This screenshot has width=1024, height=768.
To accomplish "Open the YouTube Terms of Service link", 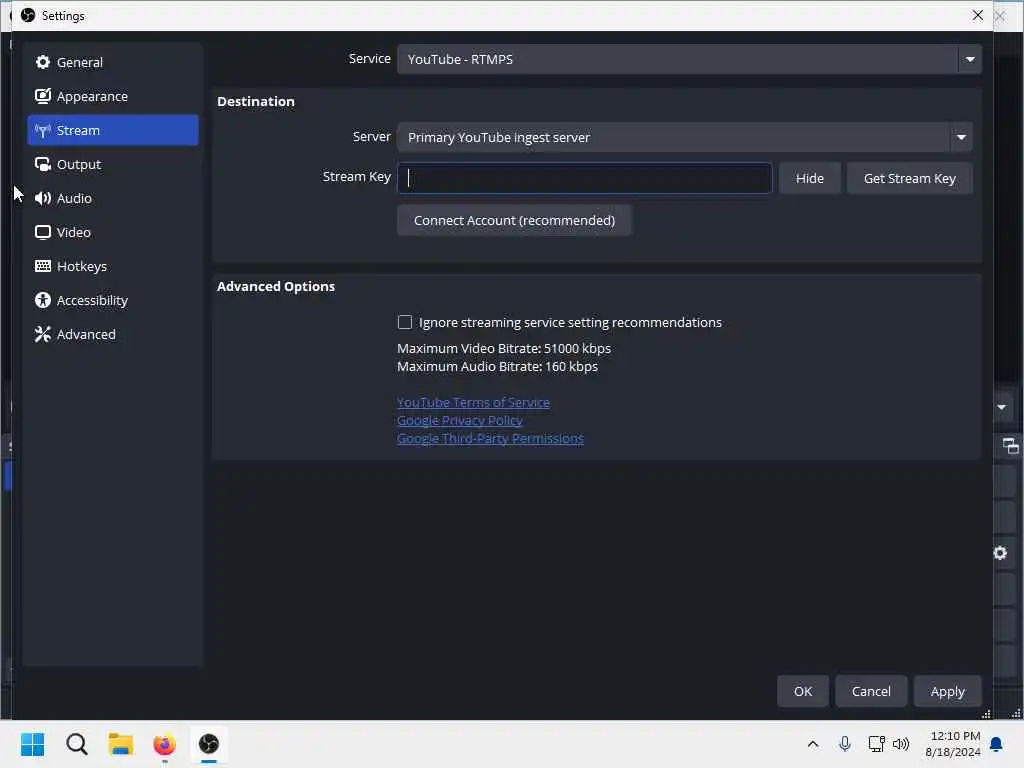I will (473, 402).
